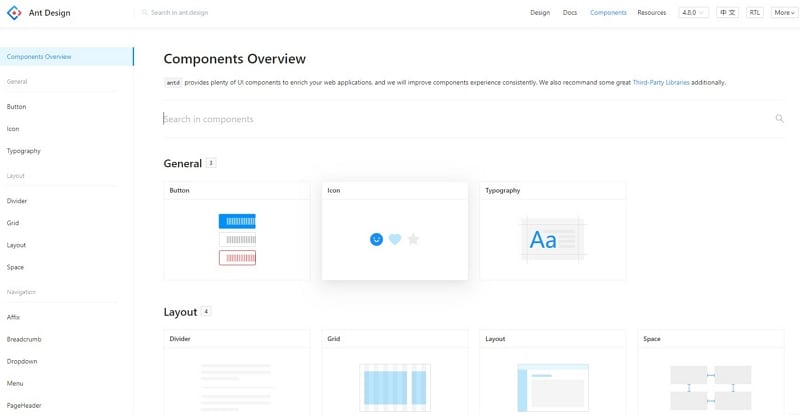Open the Icon component card title
The image size is (800, 415).
click(x=334, y=190)
